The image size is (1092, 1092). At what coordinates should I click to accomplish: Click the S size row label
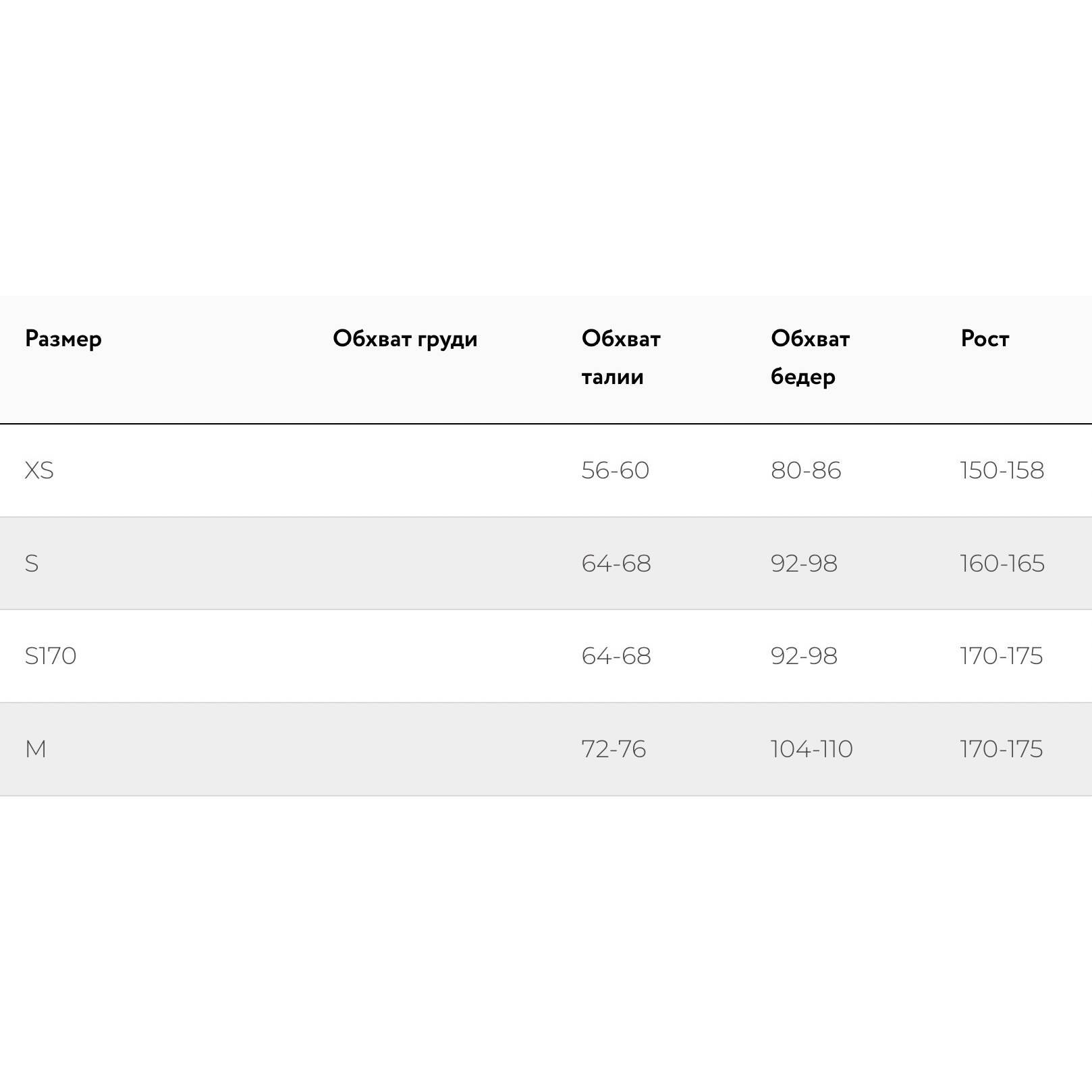click(x=32, y=564)
